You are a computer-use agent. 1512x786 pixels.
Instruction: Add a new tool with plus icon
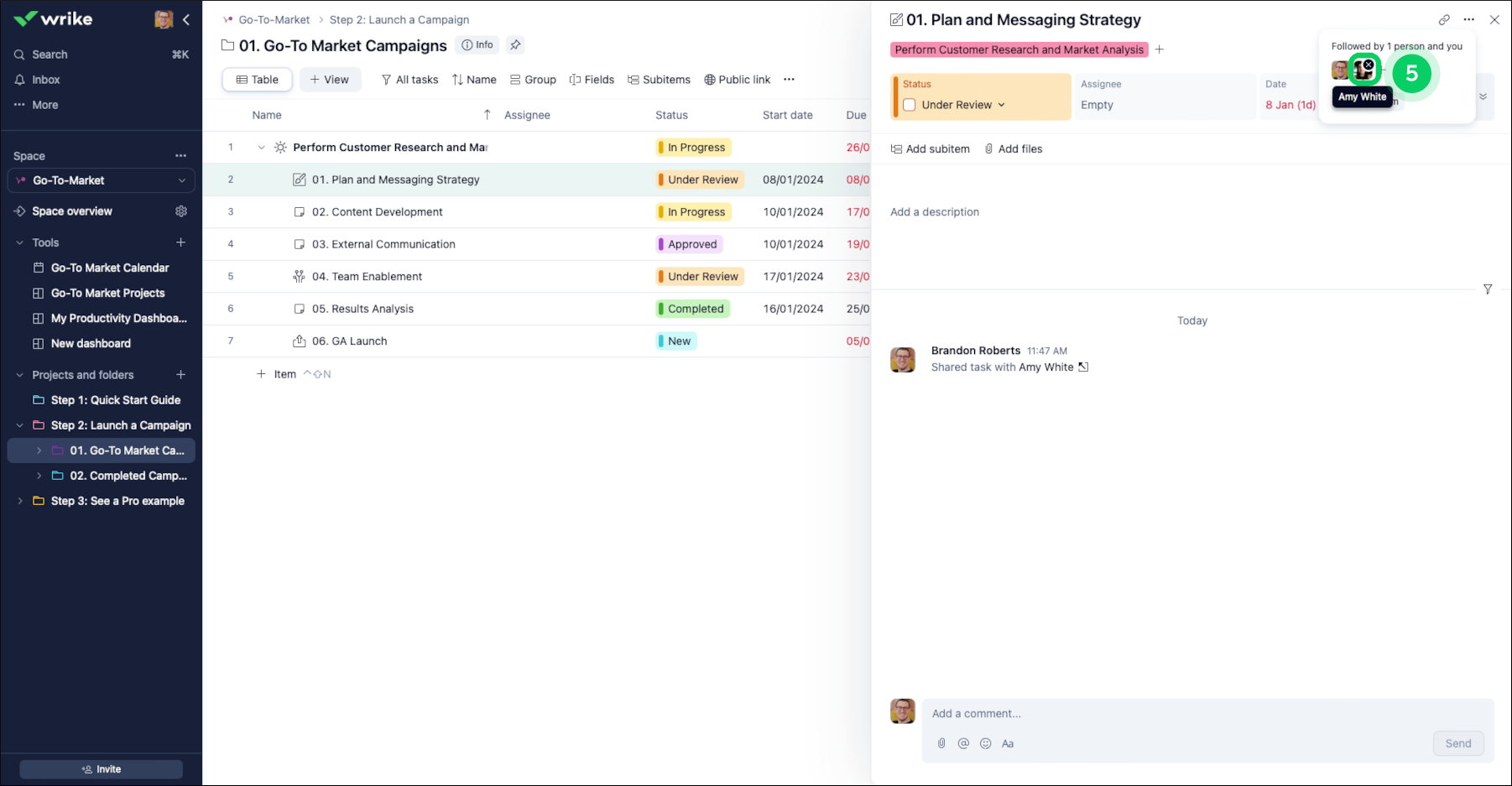click(x=180, y=242)
